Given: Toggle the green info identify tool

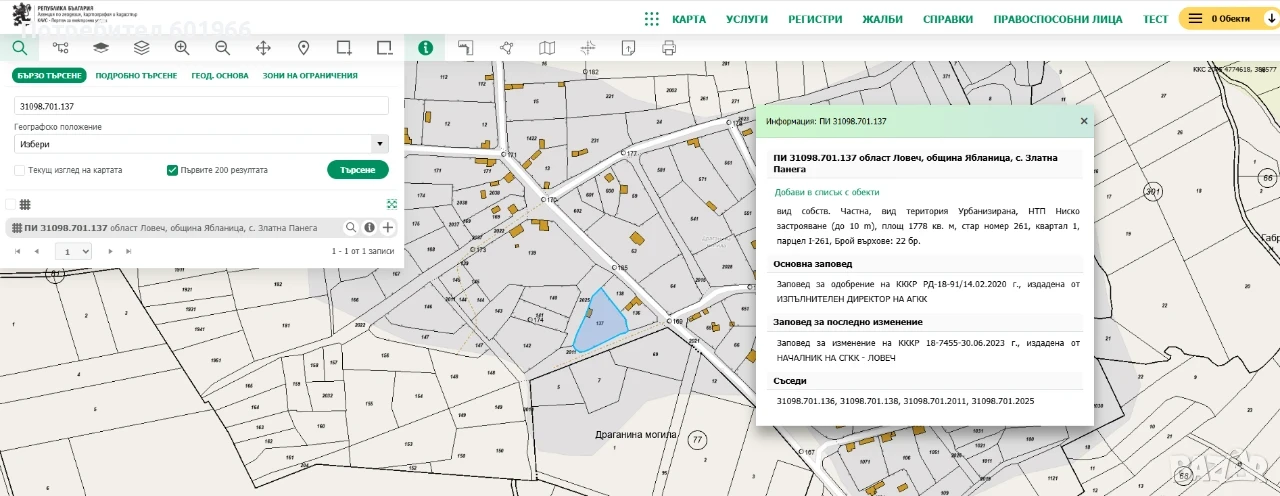Looking at the screenshot, I should click(426, 47).
